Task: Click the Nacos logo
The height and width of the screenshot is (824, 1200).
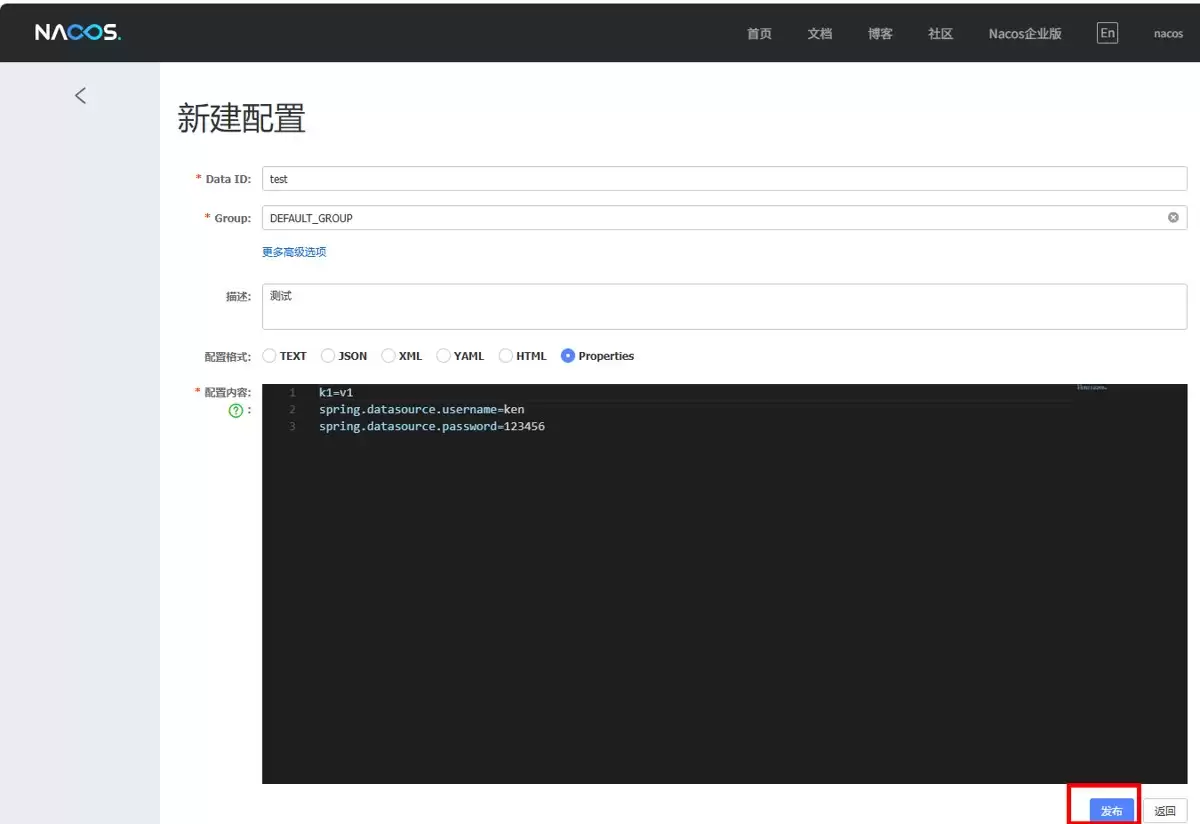Action: 78,33
